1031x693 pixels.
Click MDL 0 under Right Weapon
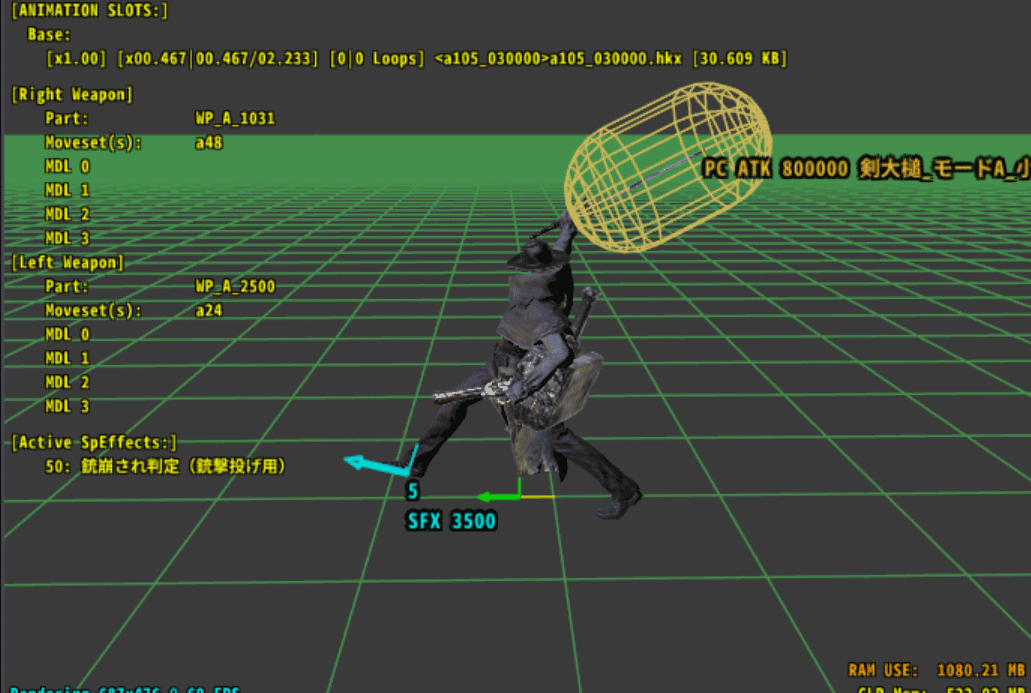pyautogui.click(x=67, y=166)
